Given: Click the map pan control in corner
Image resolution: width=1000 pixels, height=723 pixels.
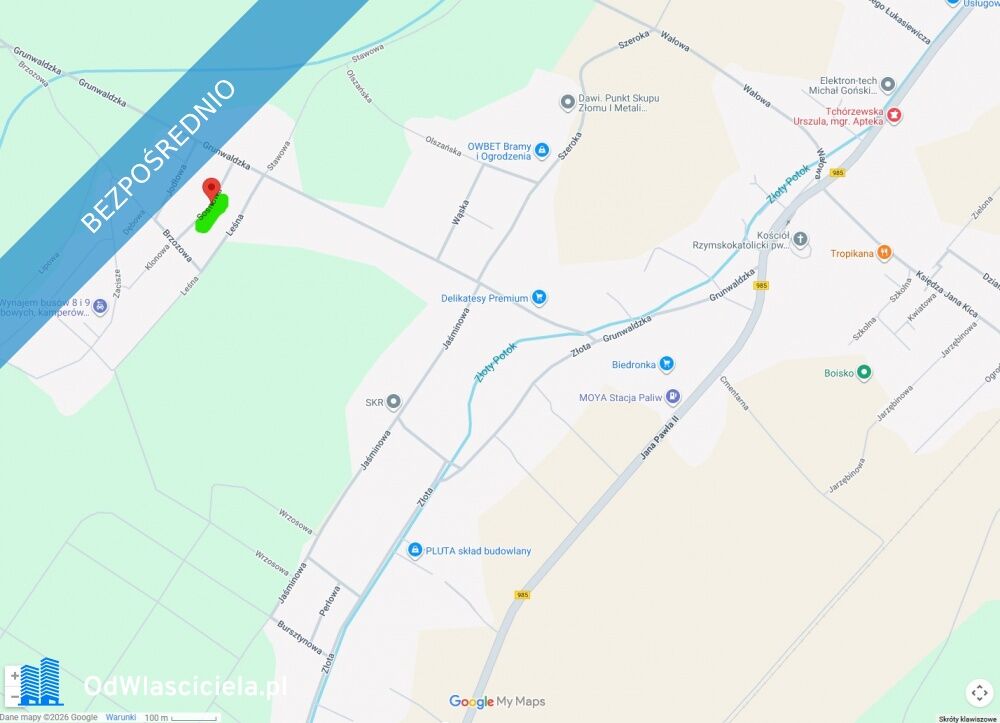Looking at the screenshot, I should click(x=979, y=692).
